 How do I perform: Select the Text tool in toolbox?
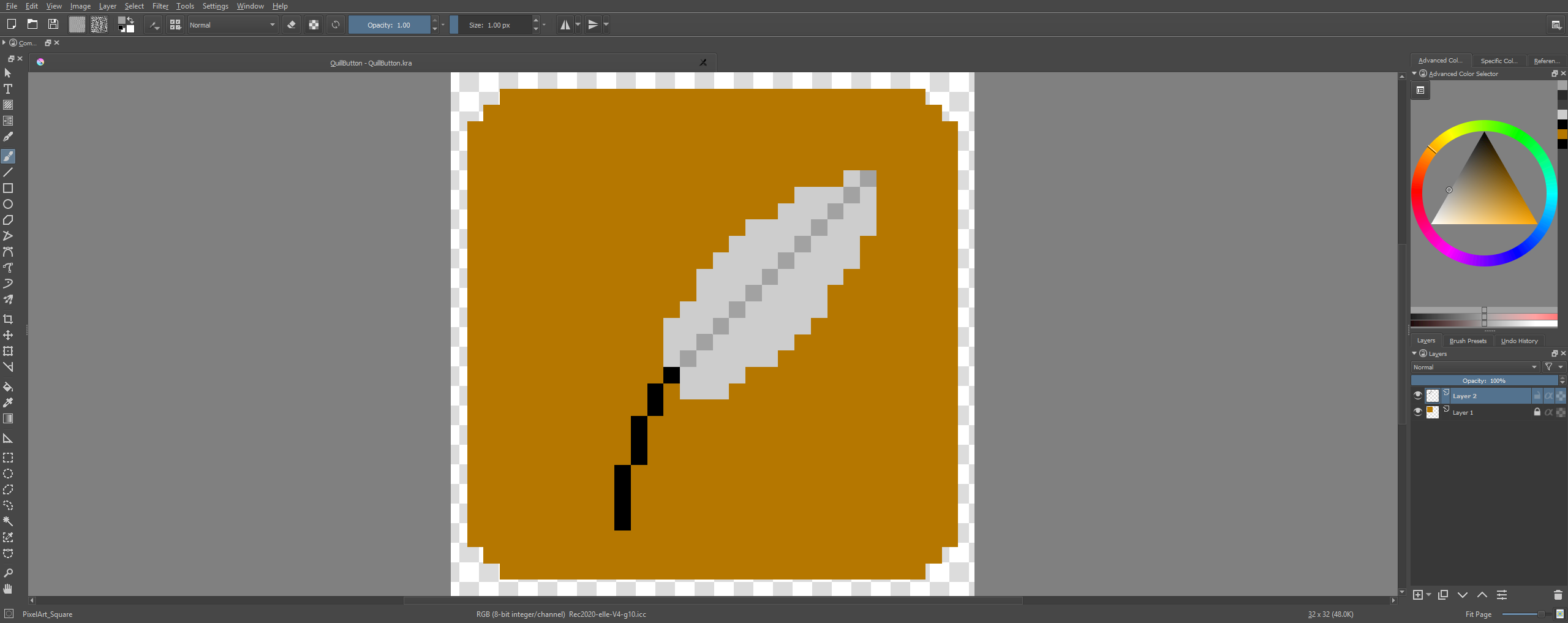(8, 89)
